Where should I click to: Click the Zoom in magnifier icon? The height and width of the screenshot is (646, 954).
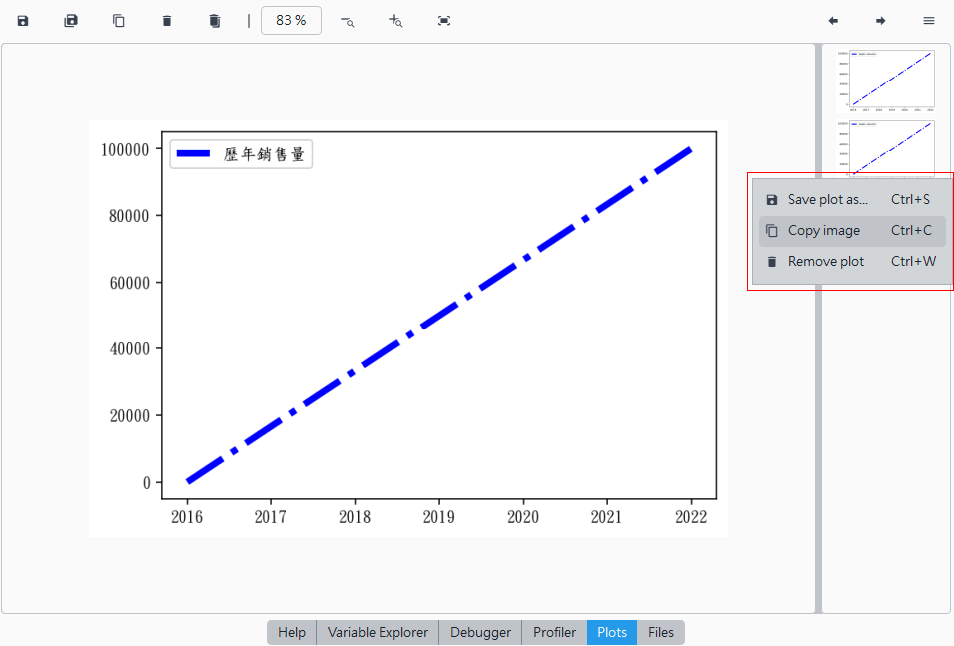pos(395,21)
